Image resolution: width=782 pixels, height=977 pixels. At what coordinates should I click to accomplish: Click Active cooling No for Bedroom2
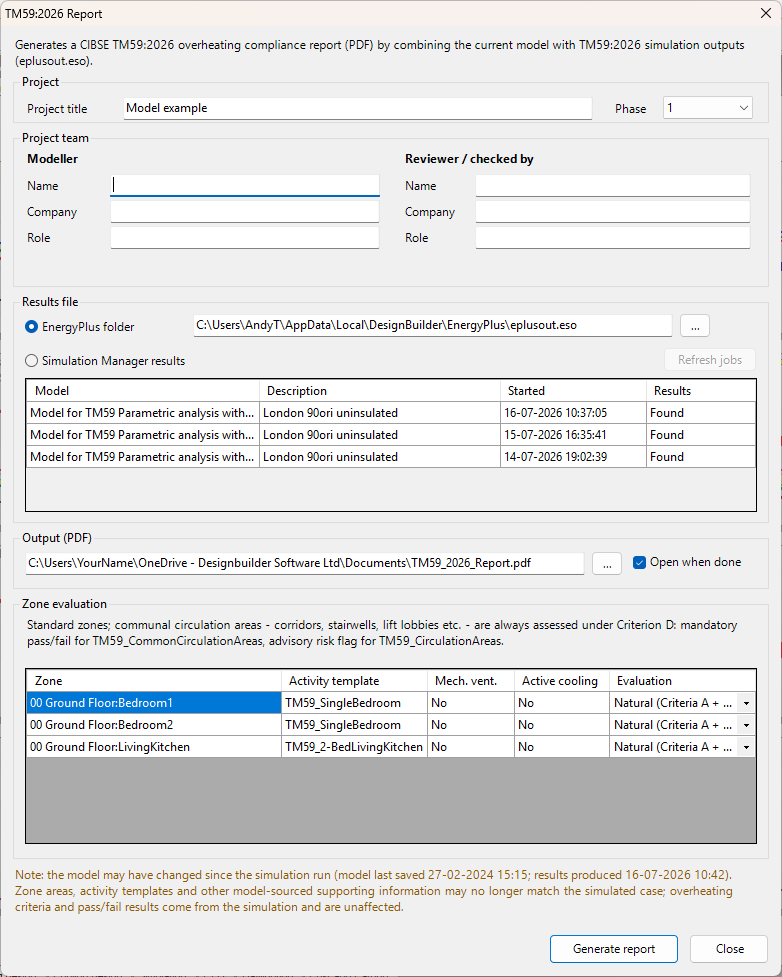click(x=561, y=725)
